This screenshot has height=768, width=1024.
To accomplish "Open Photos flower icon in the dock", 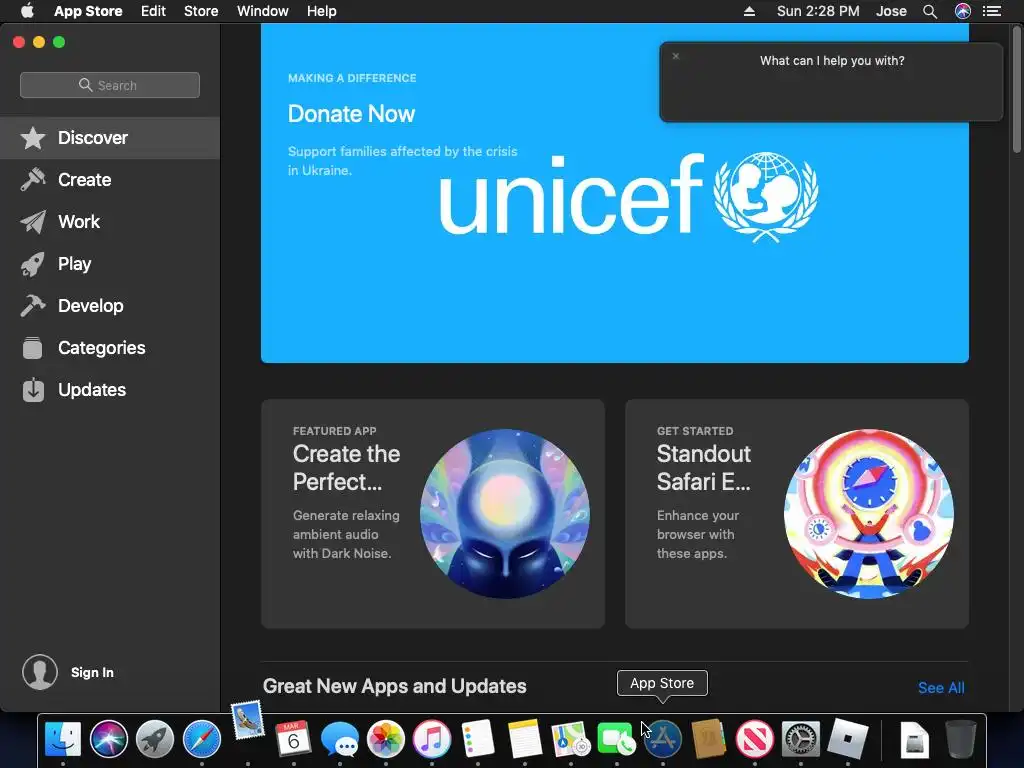I will [x=386, y=739].
